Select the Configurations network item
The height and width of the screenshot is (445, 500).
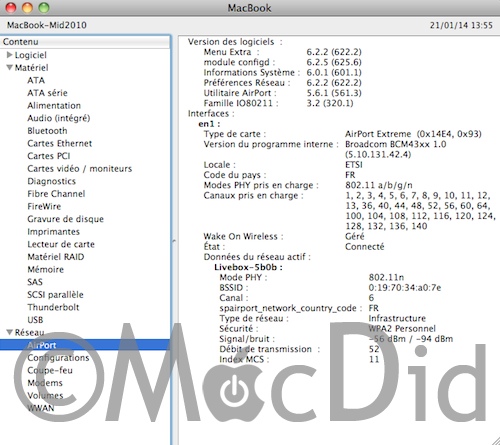click(x=58, y=358)
